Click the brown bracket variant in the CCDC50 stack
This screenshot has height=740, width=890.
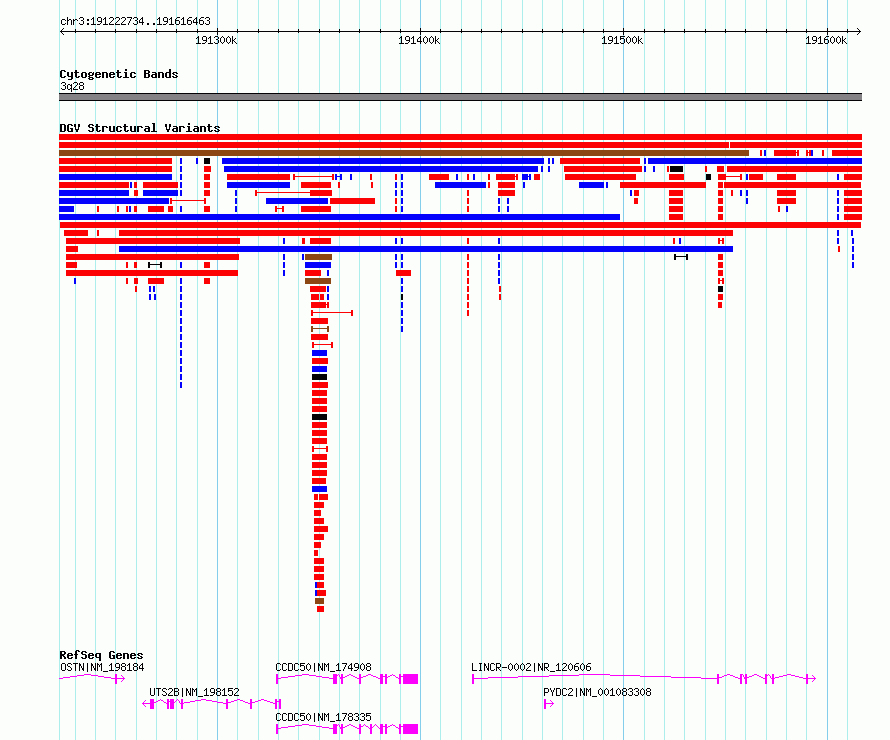320,329
